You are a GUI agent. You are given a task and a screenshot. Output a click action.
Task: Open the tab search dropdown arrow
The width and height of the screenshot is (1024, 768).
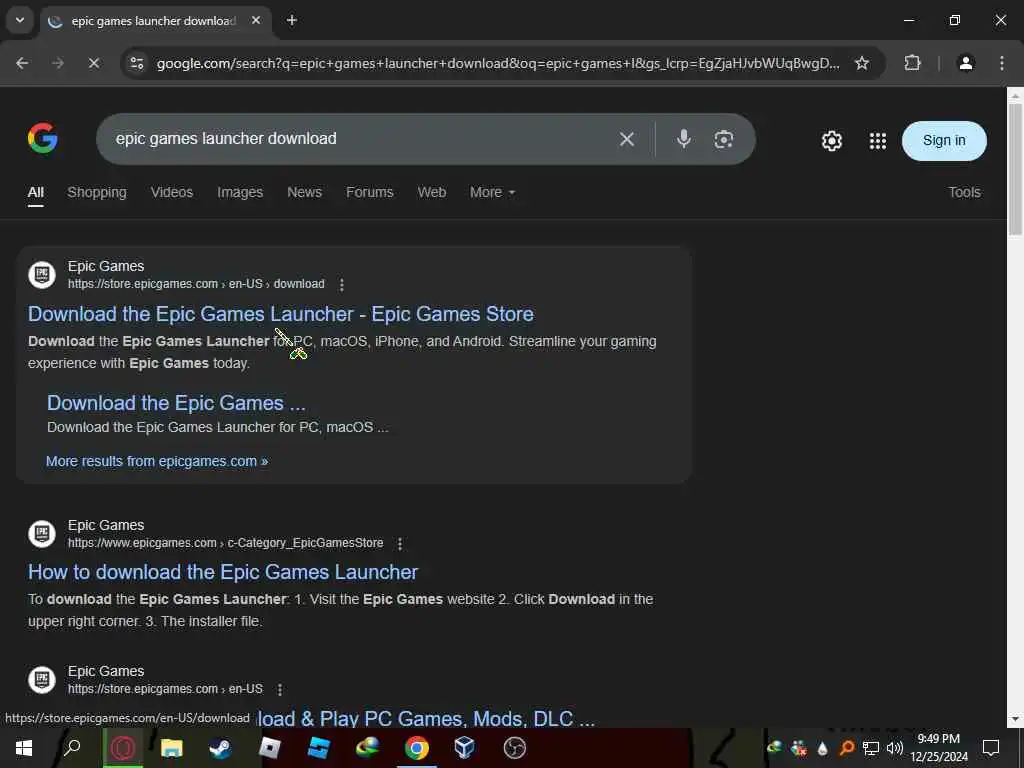pos(20,20)
